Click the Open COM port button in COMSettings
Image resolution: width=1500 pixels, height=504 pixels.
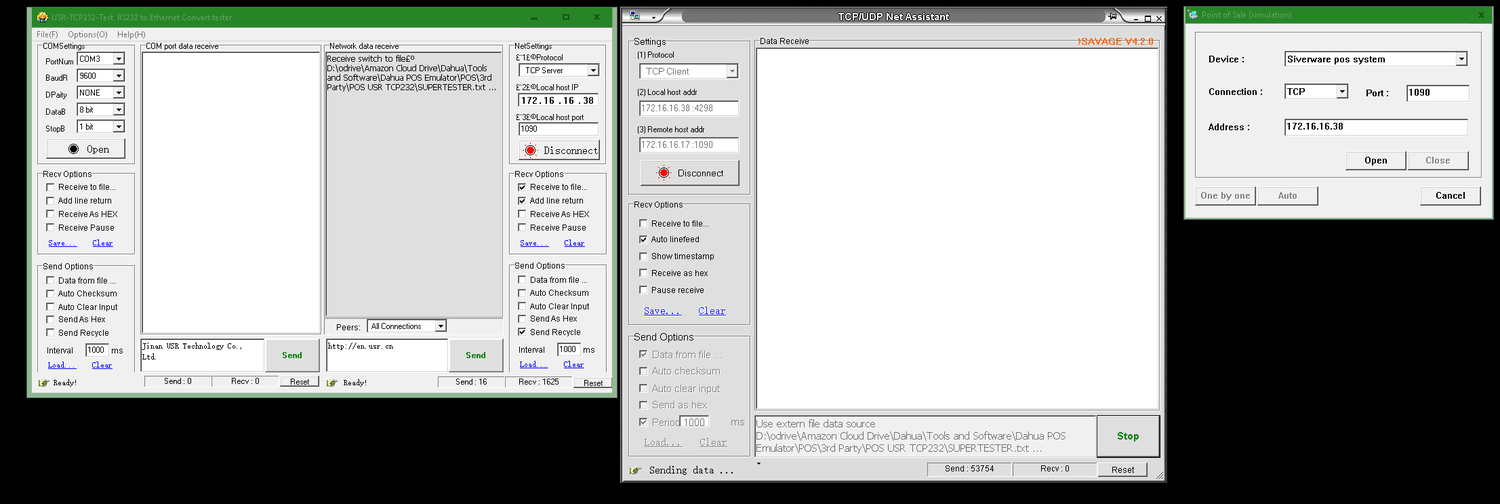(86, 149)
